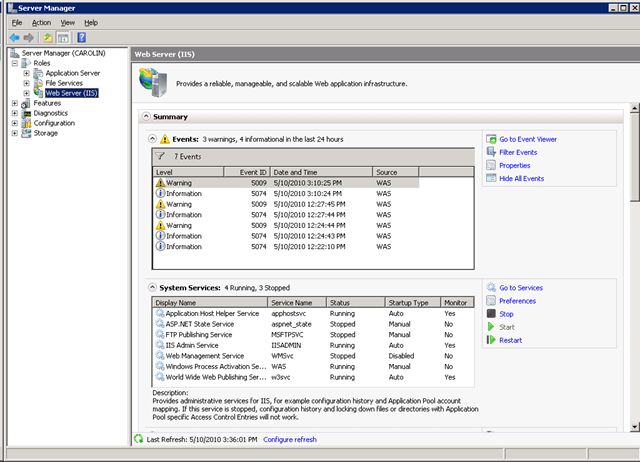Collapse the System Services section chevron

coord(152,287)
